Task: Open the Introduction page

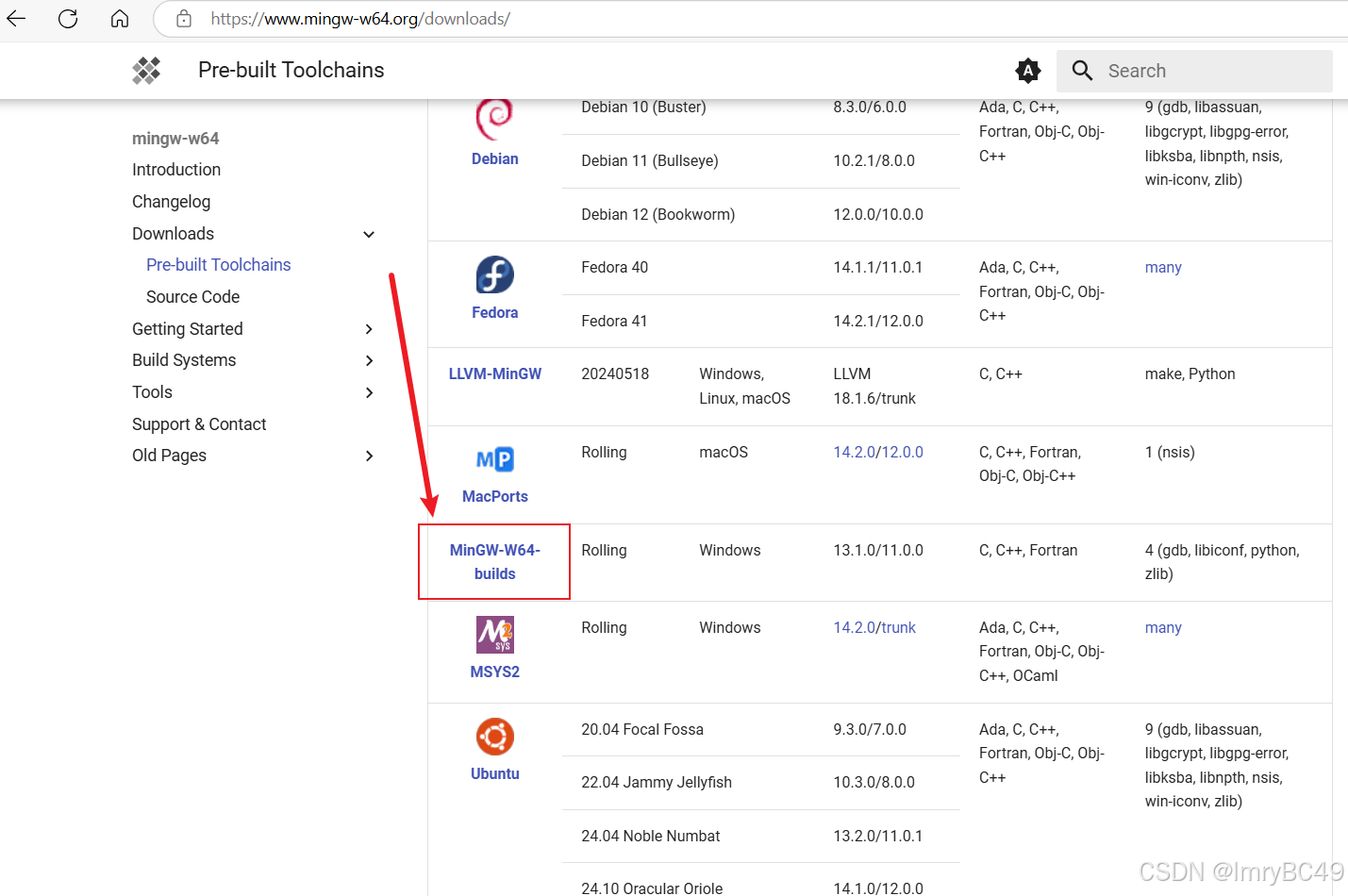Action: tap(176, 170)
